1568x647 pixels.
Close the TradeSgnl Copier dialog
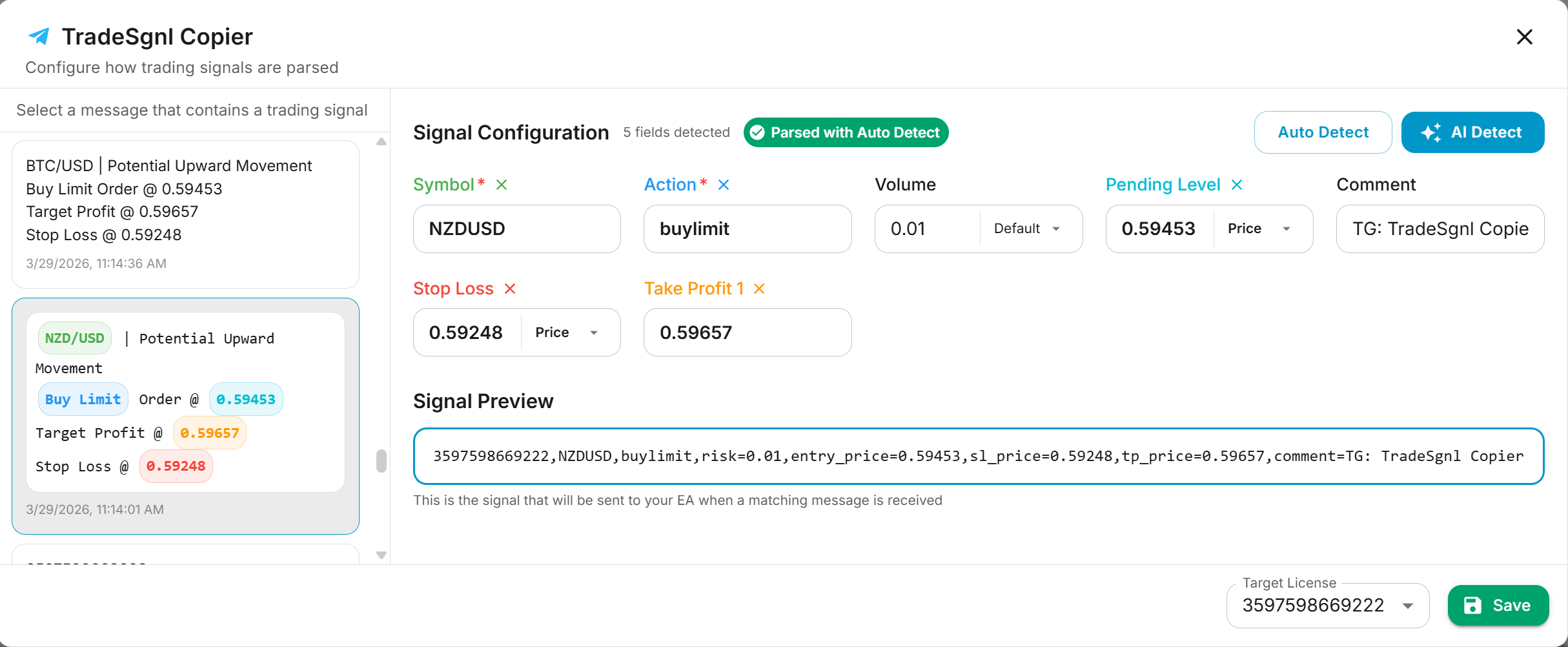pos(1524,37)
